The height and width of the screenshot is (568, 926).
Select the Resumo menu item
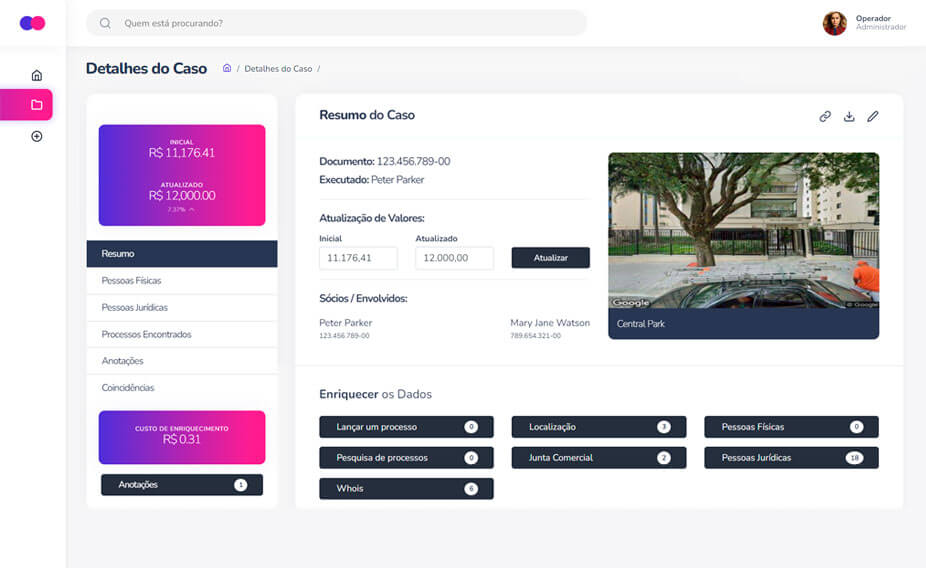click(x=181, y=254)
